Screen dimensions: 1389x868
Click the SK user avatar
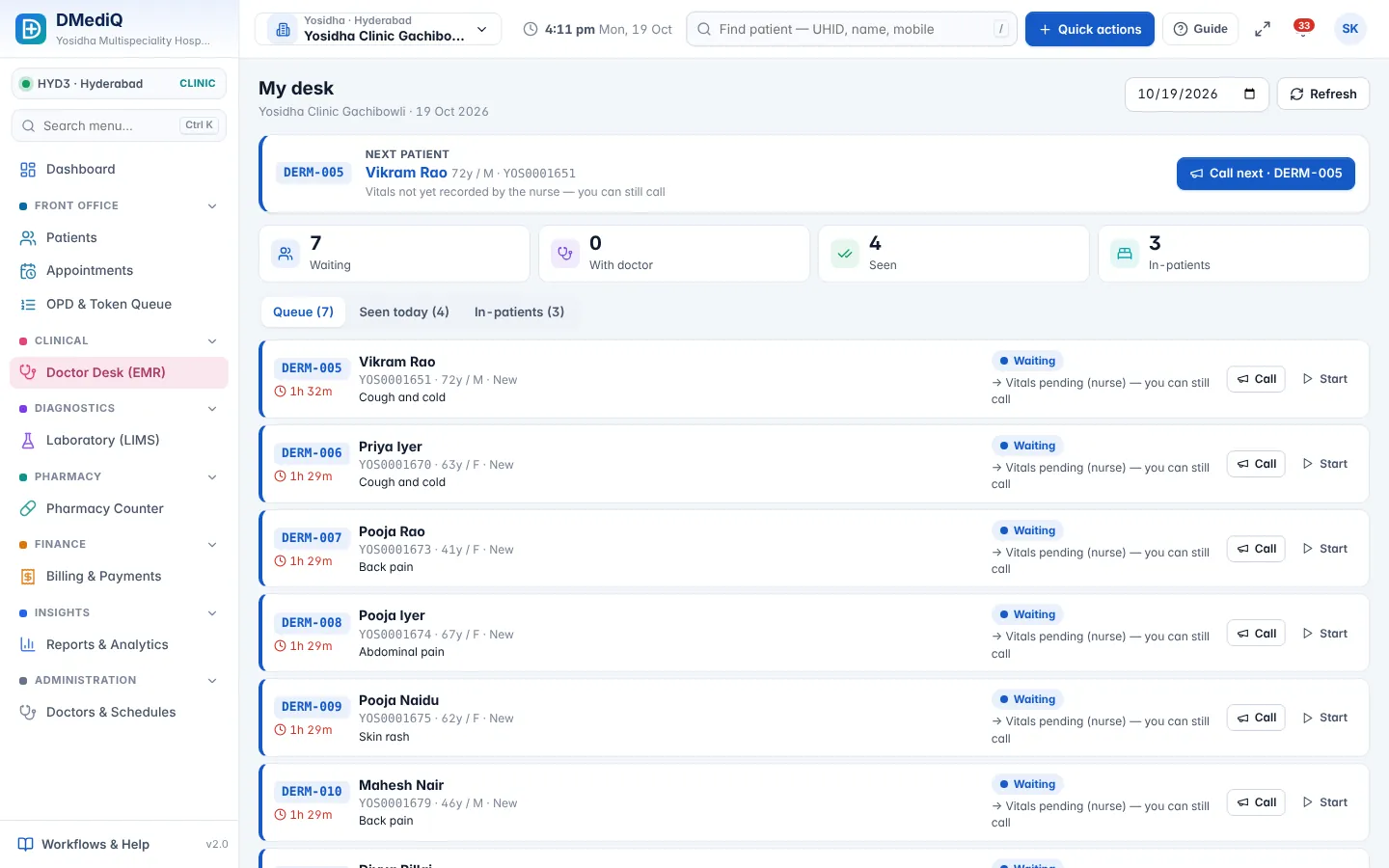pyautogui.click(x=1349, y=29)
